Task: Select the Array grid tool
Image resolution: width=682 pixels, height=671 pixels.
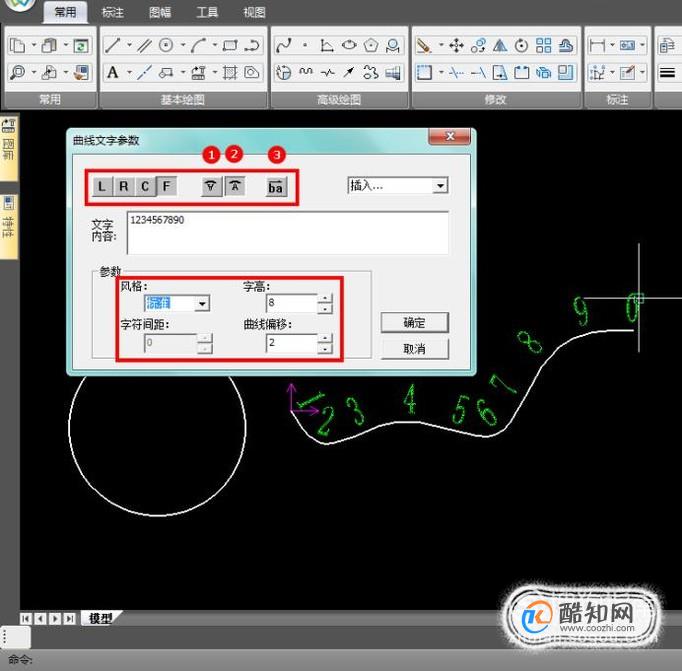Action: point(544,45)
